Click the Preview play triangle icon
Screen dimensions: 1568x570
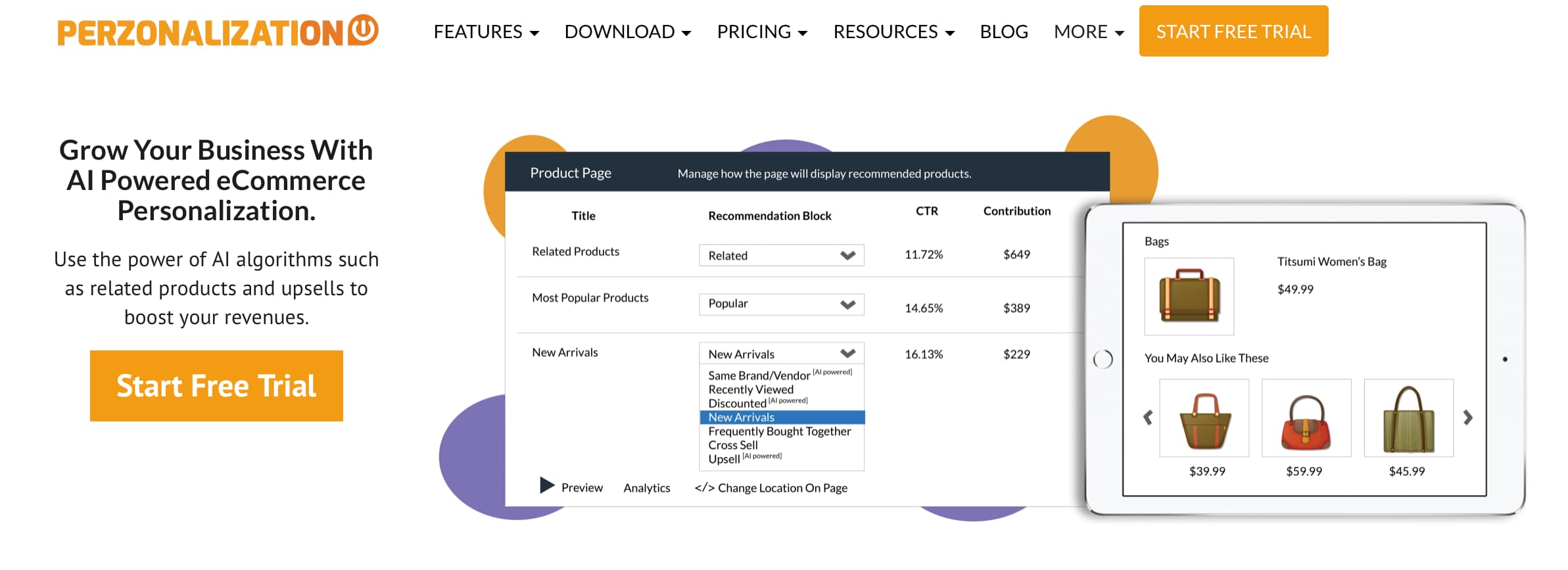(546, 486)
